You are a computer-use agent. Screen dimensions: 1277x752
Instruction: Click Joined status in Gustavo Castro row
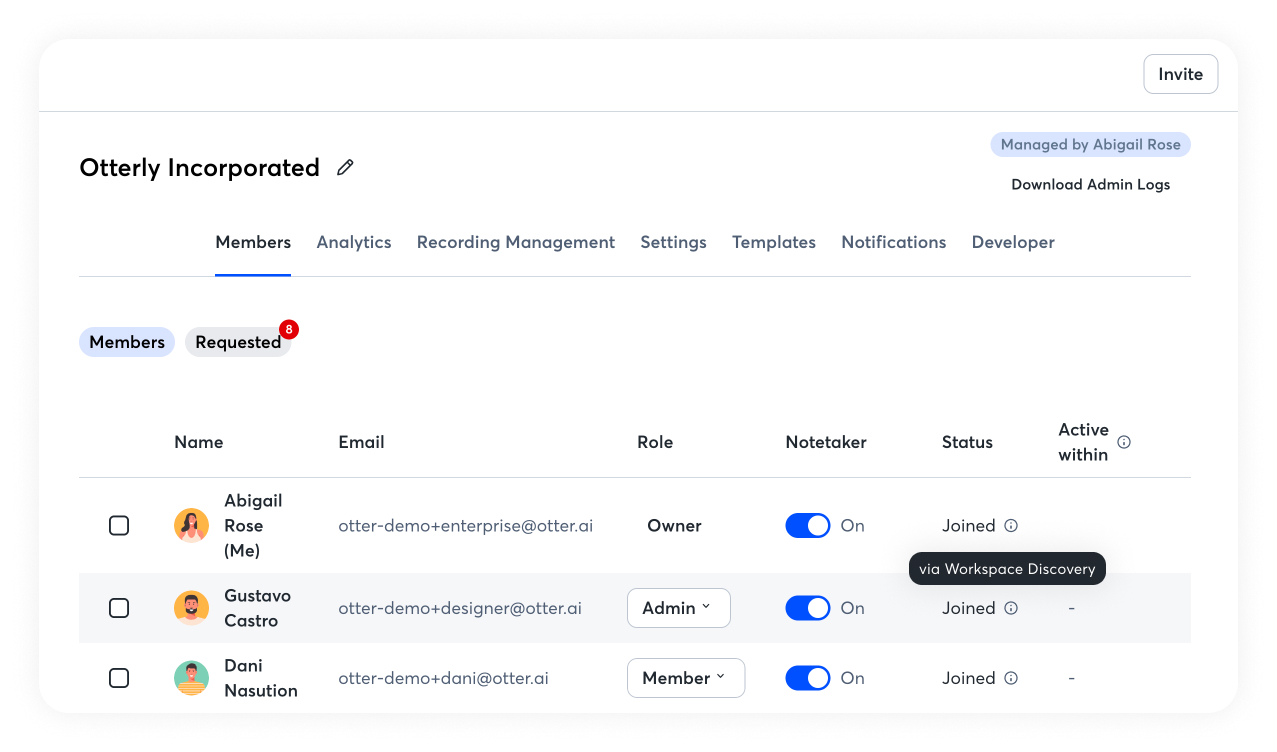[969, 608]
